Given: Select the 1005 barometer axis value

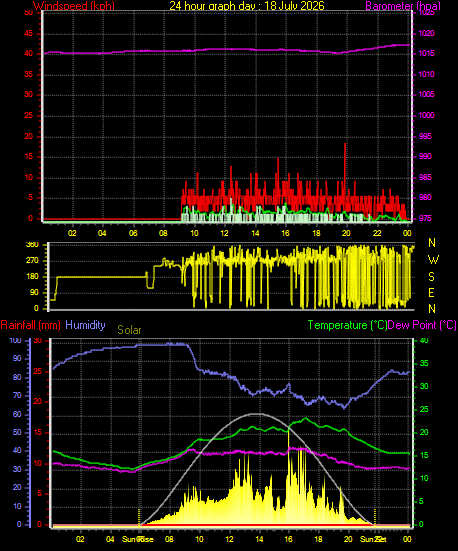Looking at the screenshot, I should 426,94.
